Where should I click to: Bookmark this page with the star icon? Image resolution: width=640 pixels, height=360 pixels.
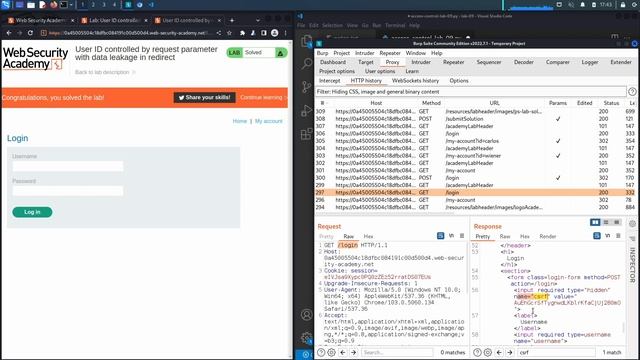click(x=229, y=33)
